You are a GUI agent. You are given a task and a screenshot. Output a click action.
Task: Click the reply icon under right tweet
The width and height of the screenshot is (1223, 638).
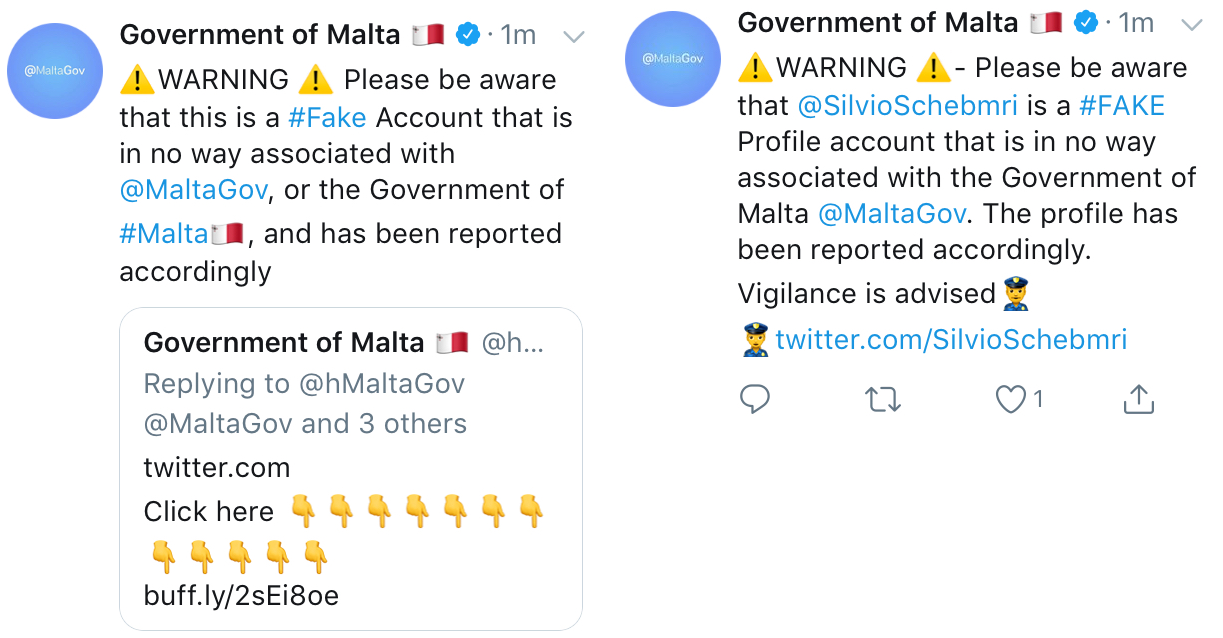(755, 400)
